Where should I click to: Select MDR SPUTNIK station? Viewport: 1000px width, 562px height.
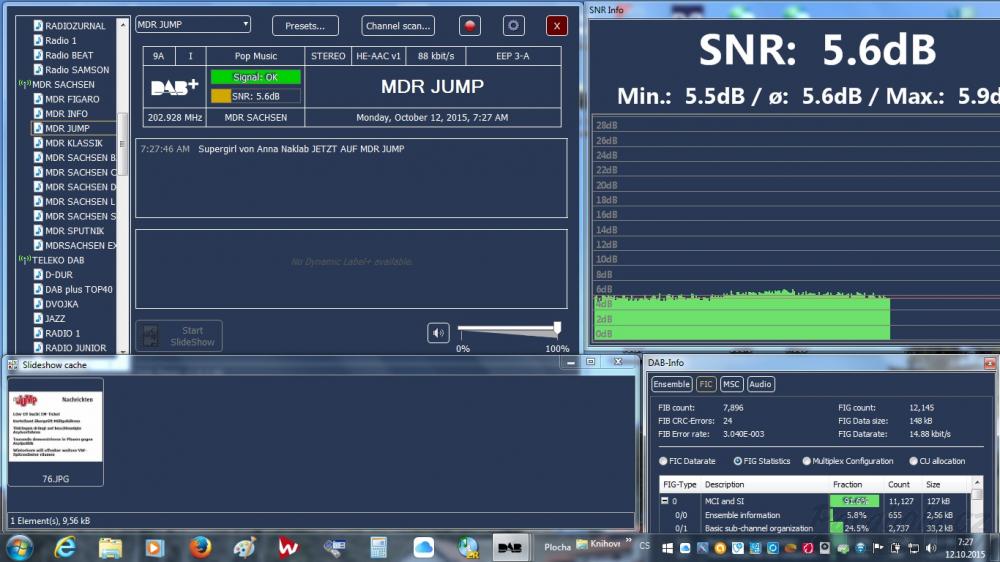tap(74, 230)
